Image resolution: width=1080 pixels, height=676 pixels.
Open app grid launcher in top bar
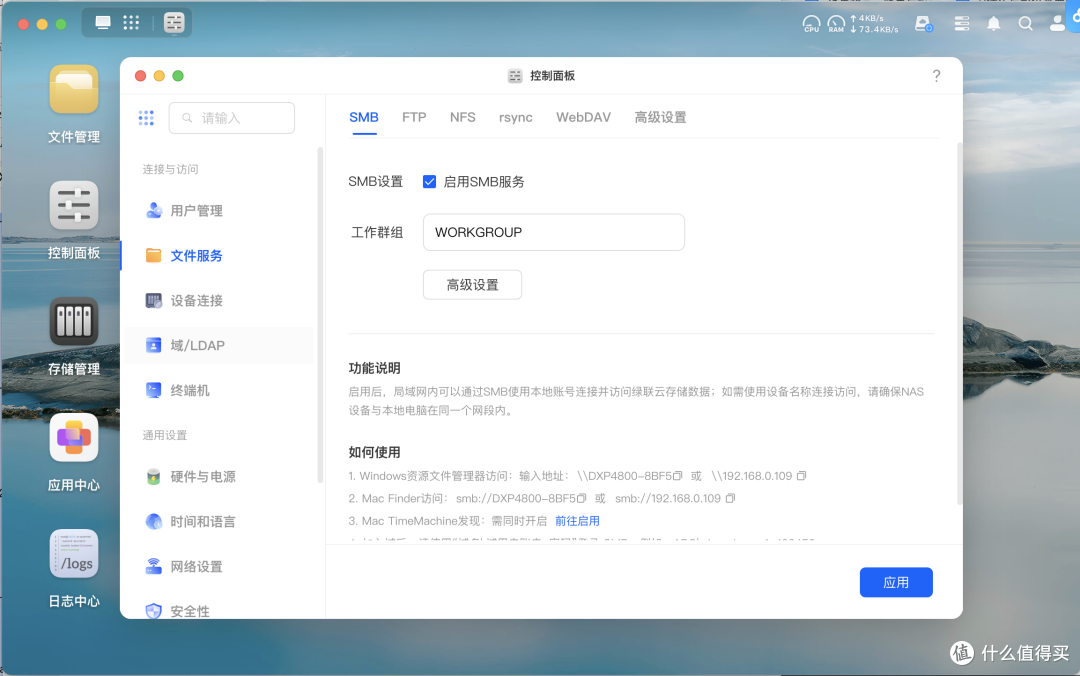[x=131, y=23]
